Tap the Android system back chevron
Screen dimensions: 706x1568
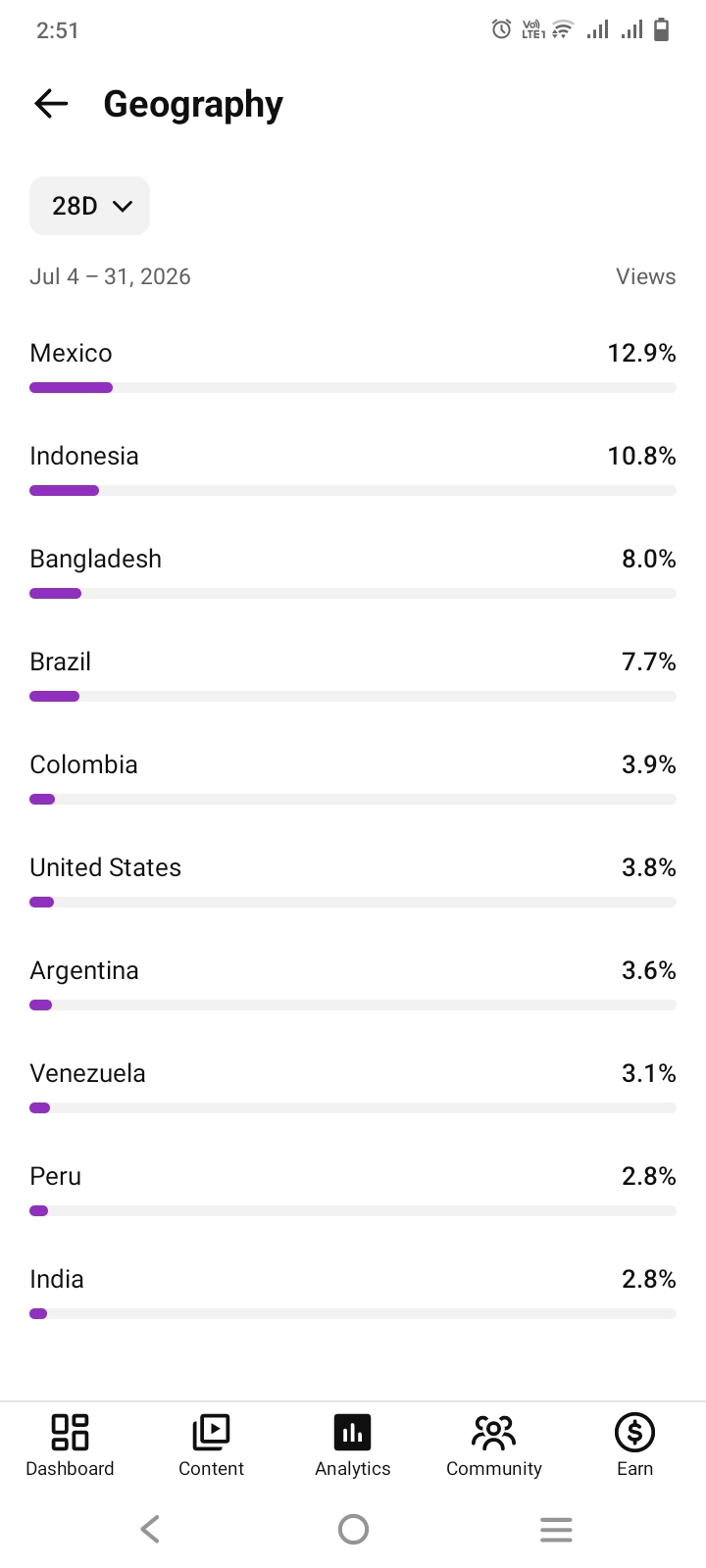[x=150, y=1529]
